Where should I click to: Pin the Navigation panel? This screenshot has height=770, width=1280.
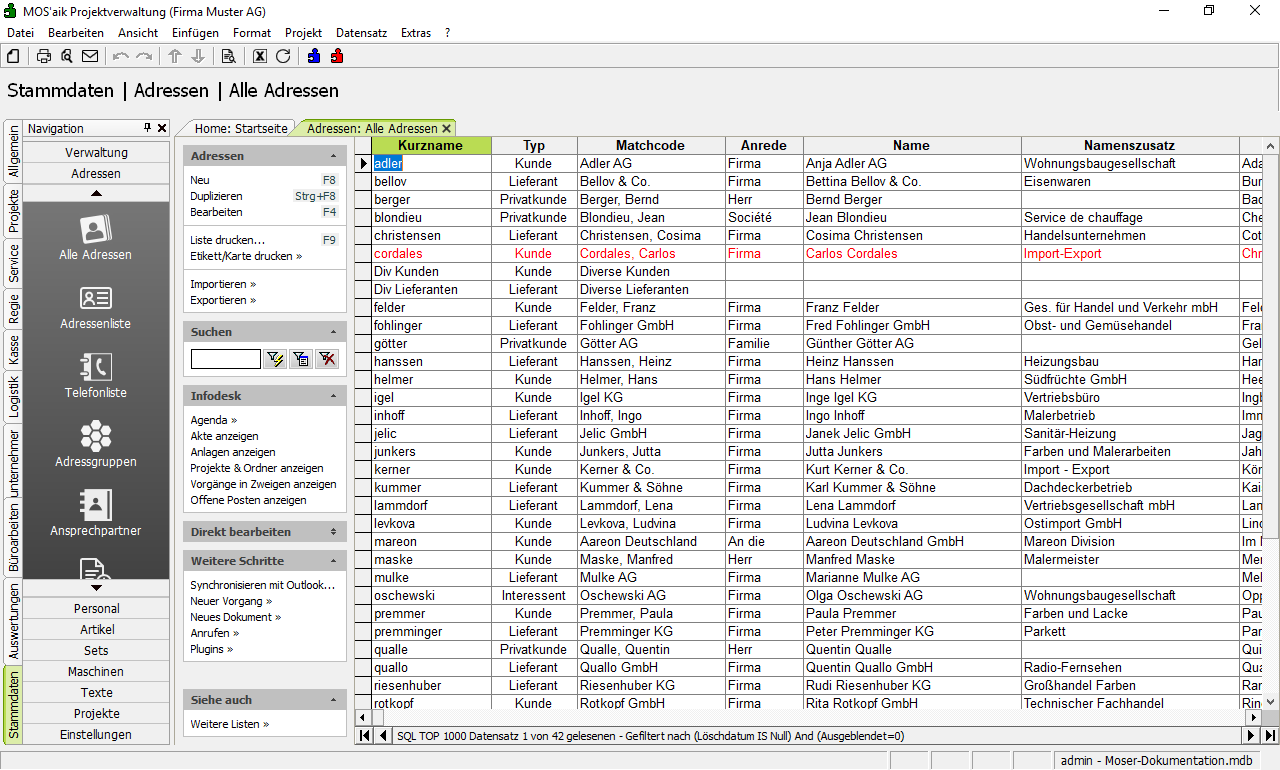point(148,128)
